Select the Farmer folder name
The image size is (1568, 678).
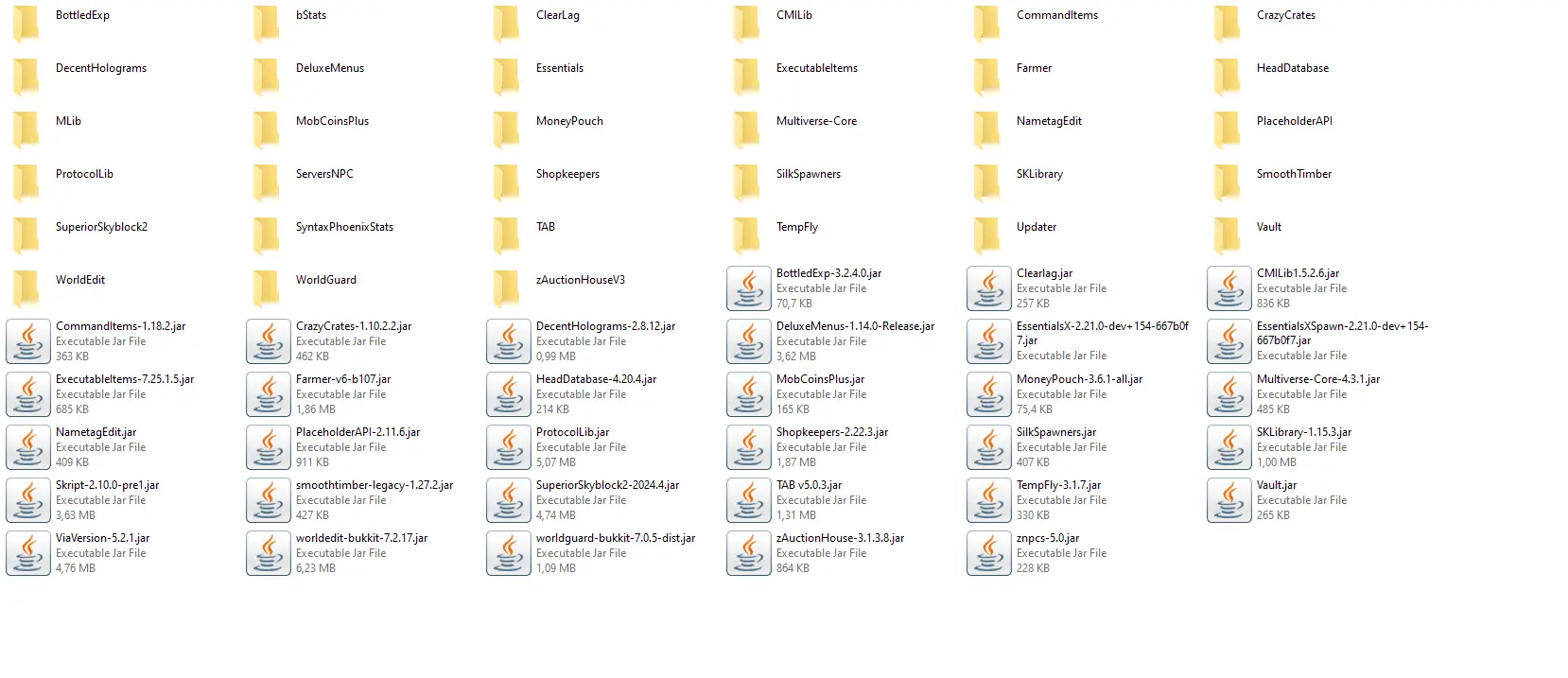1034,68
